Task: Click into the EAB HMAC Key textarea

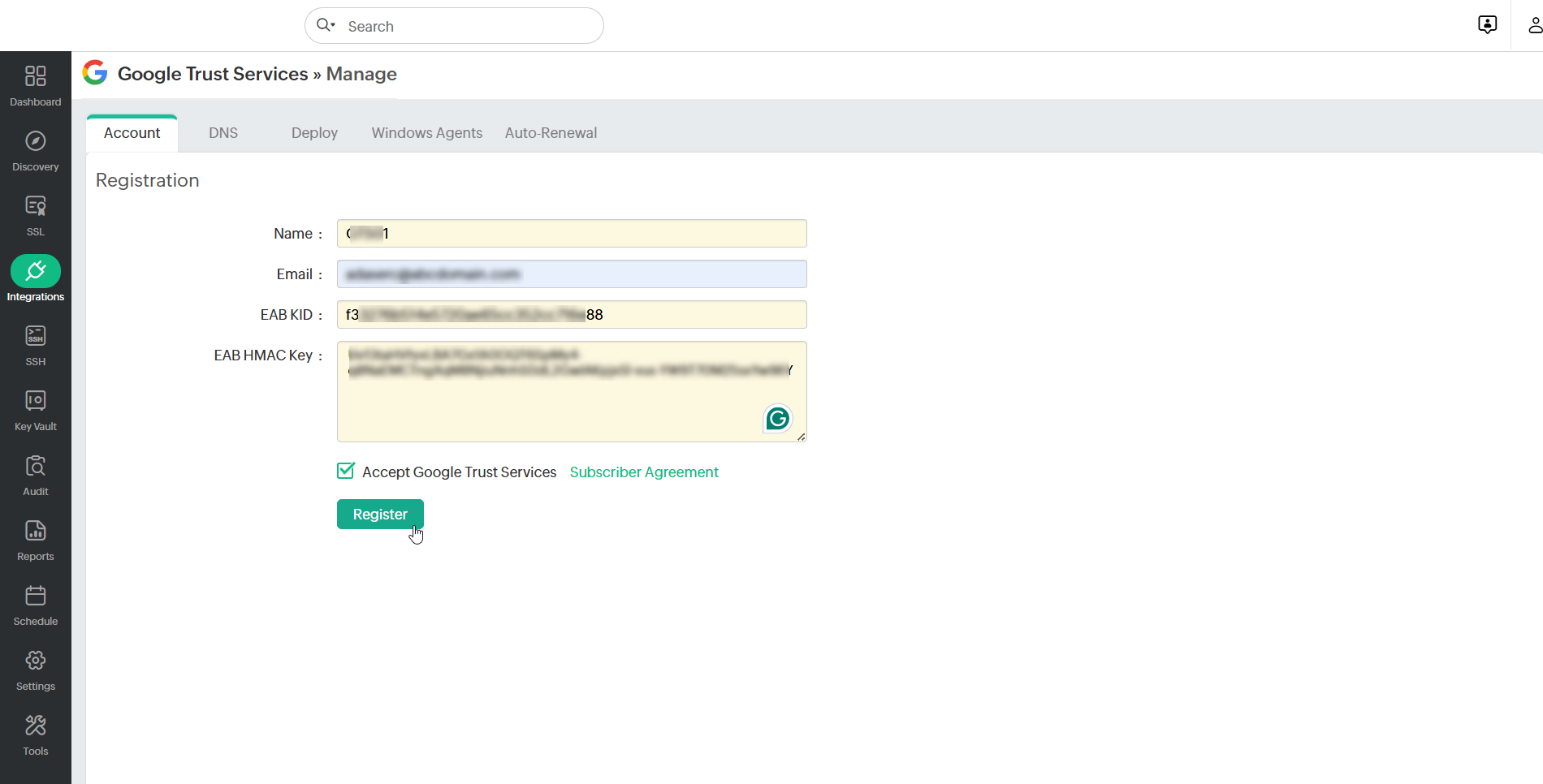Action: pyautogui.click(x=572, y=391)
